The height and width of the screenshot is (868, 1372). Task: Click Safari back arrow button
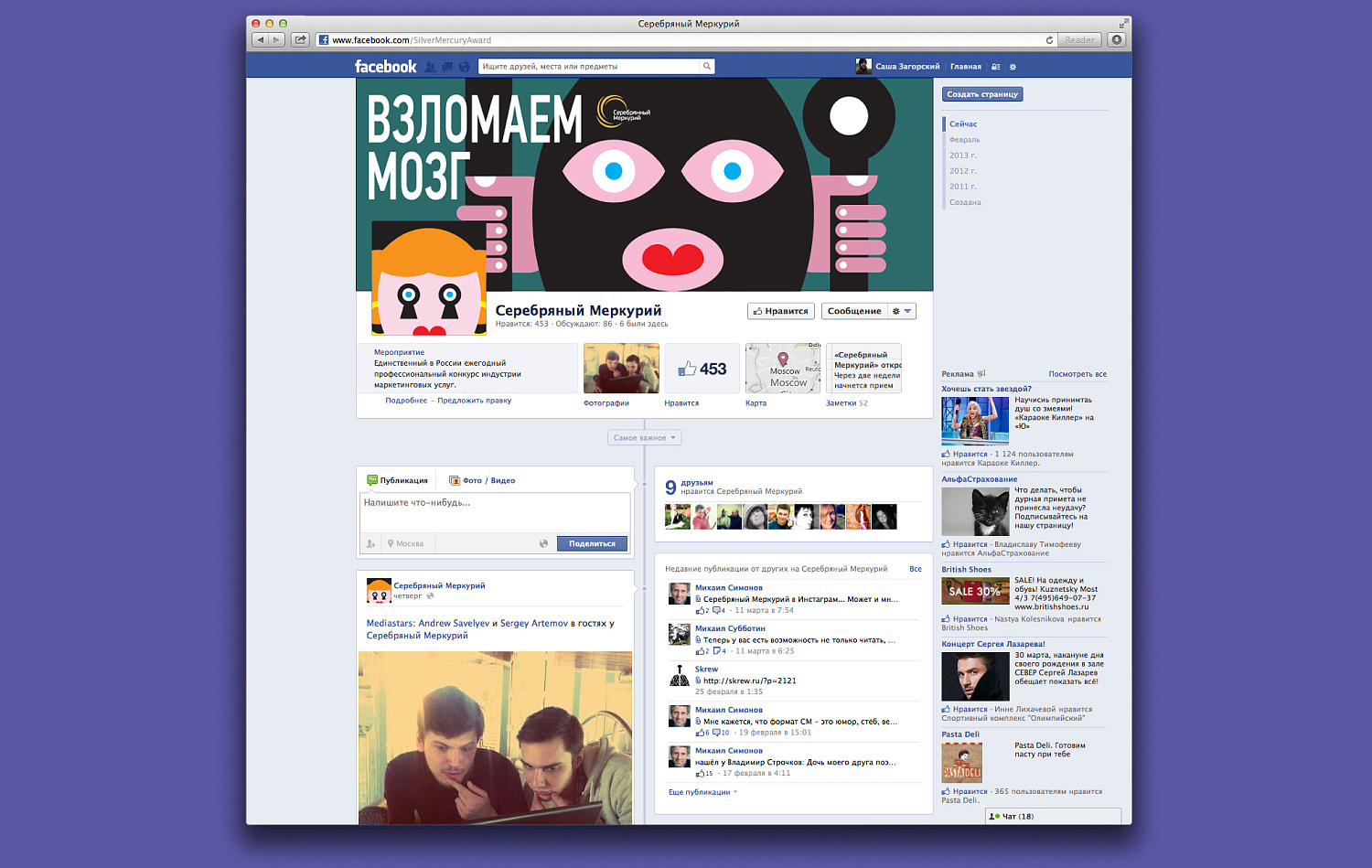pyautogui.click(x=261, y=40)
